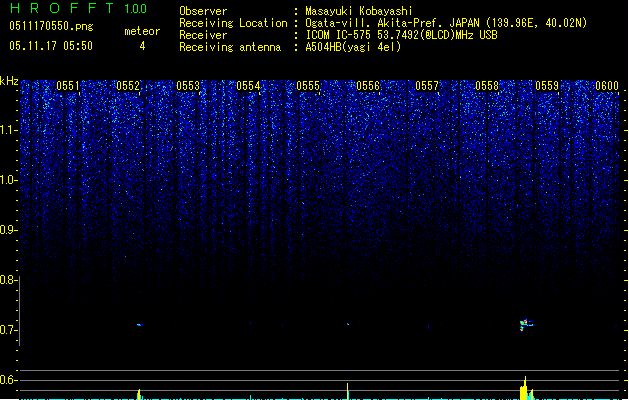Click the A504HB(yagi 4el) antenna text
This screenshot has width=629, height=400.
[353, 47]
